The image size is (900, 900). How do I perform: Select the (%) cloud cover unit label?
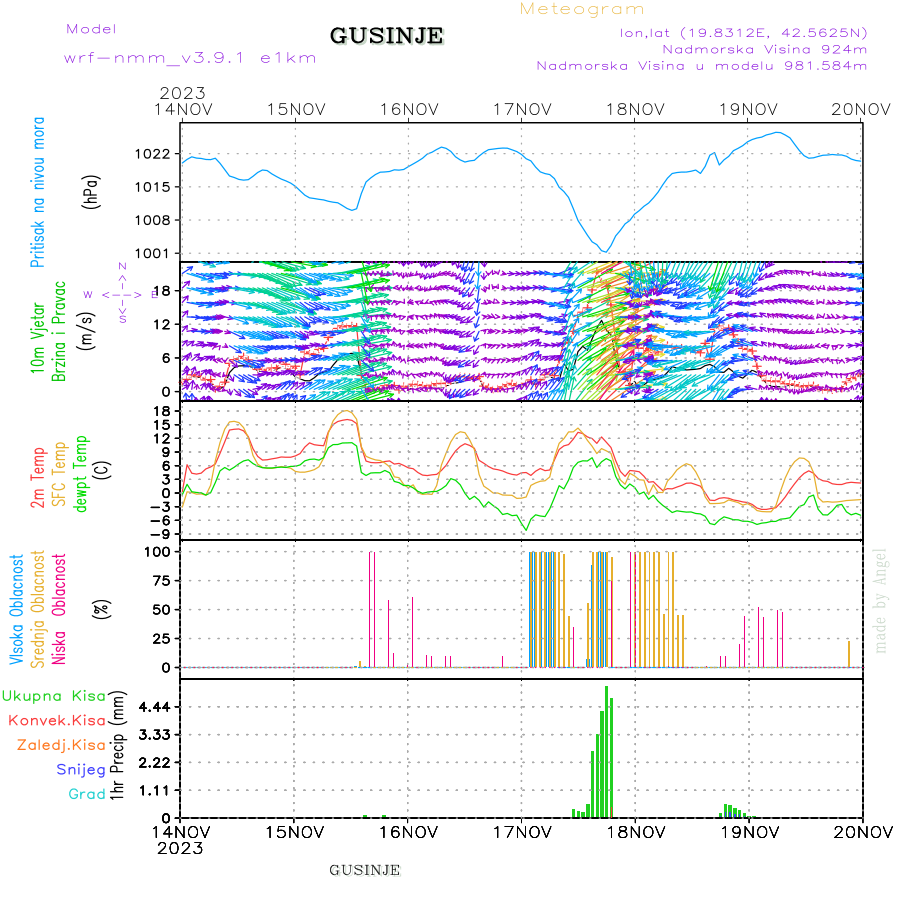tap(102, 608)
